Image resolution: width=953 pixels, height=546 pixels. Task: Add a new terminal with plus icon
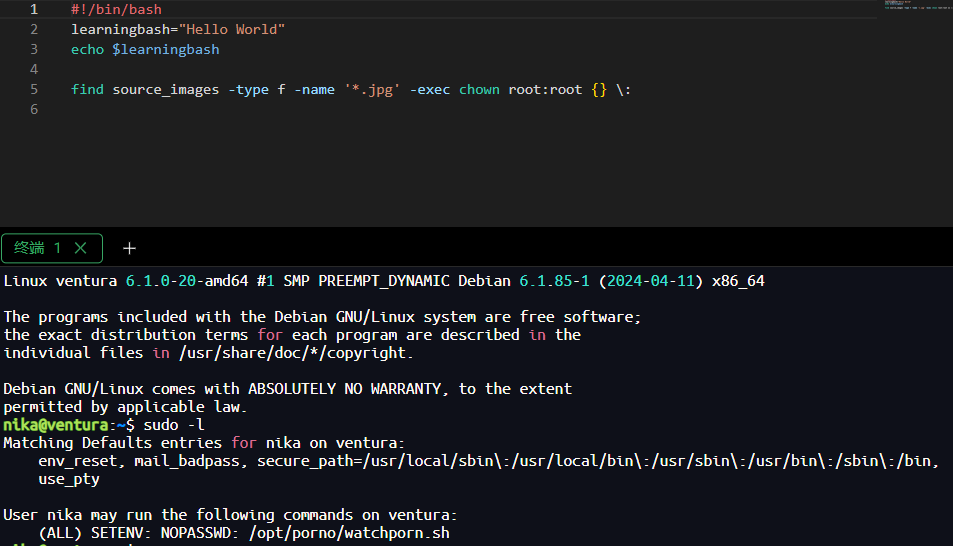point(129,248)
